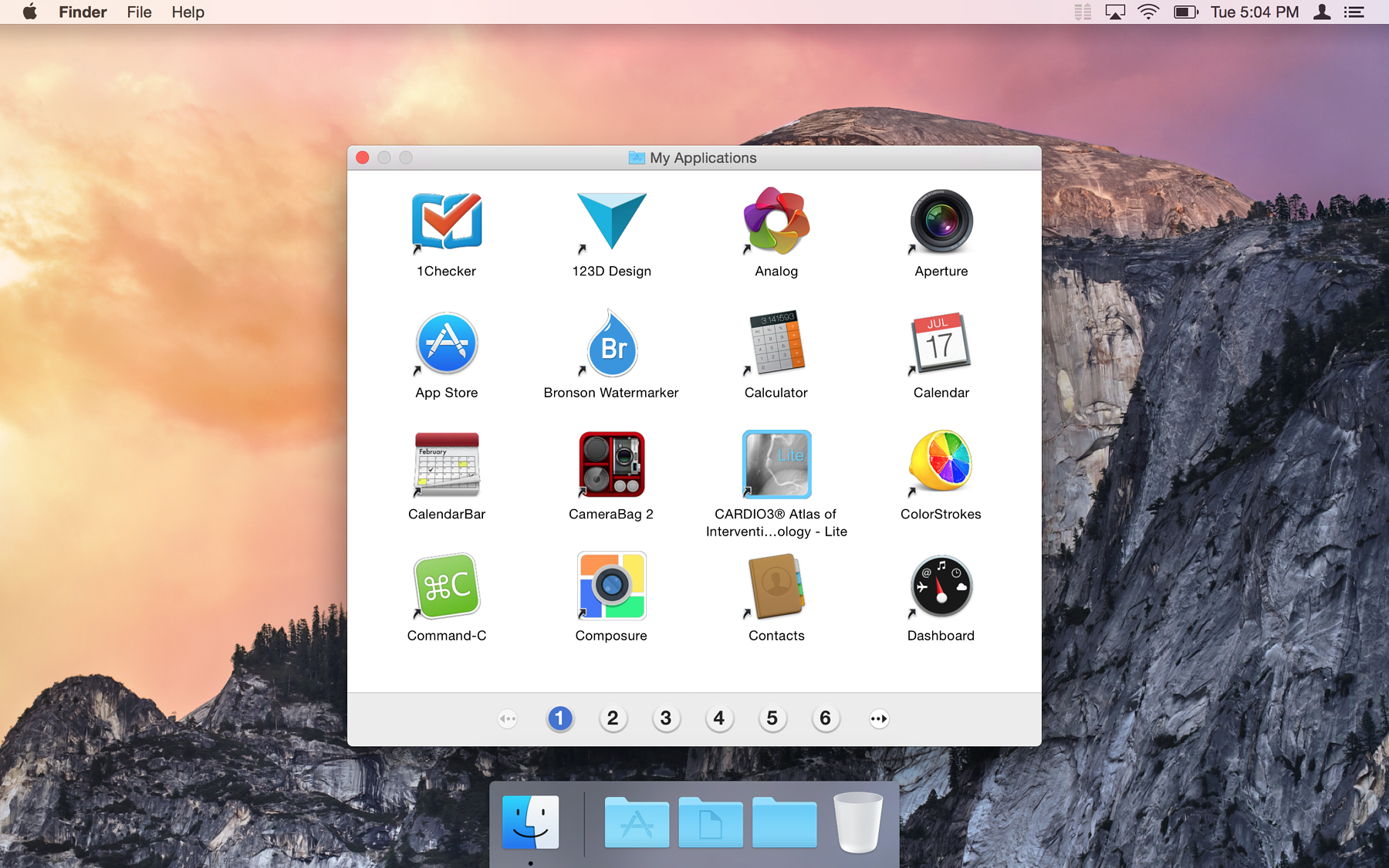
Task: Open the AirPlay display menu icon
Action: tap(1115, 12)
